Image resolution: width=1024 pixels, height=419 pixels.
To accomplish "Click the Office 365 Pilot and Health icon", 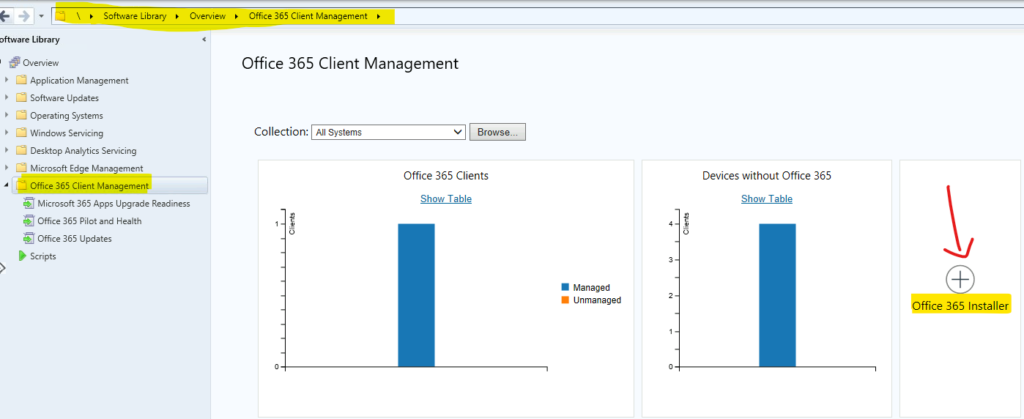I will pos(29,221).
